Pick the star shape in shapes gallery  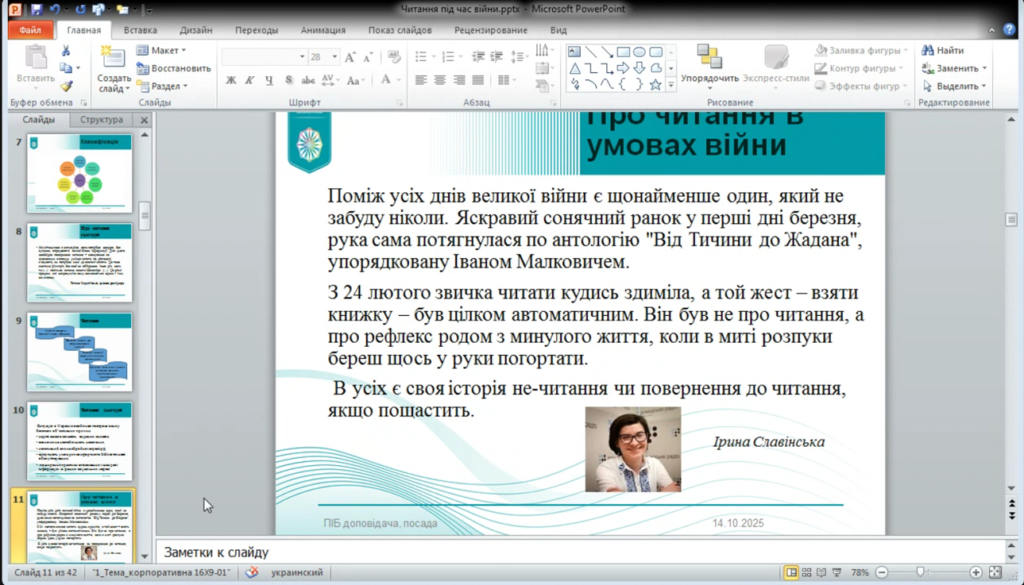pyautogui.click(x=655, y=85)
